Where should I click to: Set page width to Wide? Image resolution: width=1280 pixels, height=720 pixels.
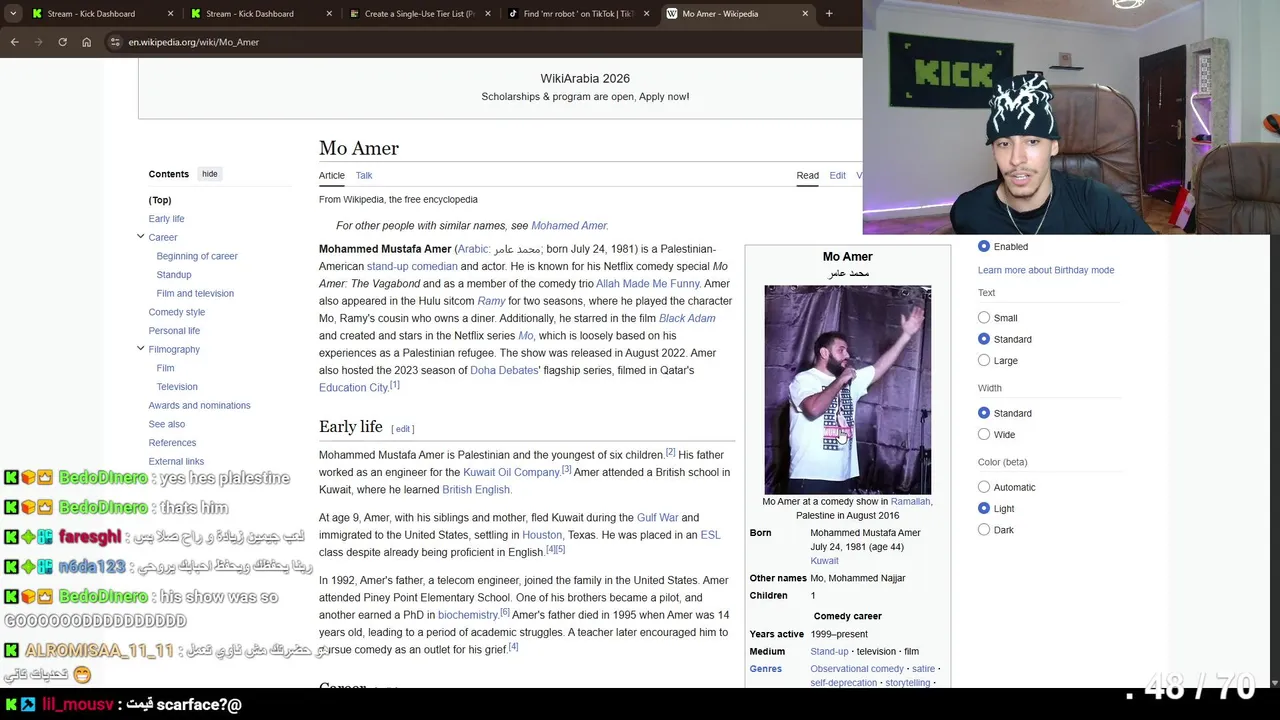[x=984, y=434]
